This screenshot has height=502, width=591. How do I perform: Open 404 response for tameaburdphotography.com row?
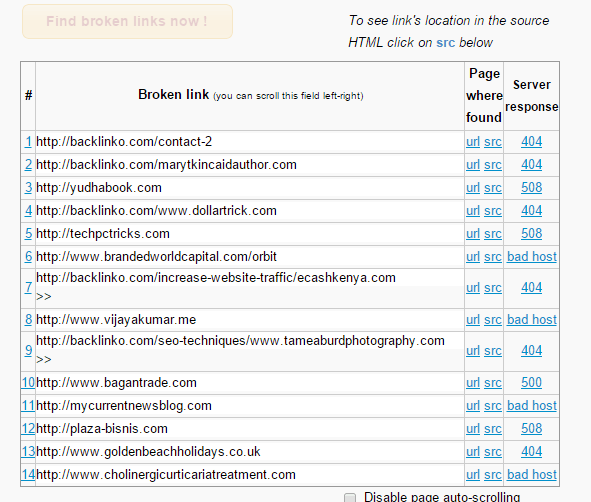tap(531, 350)
